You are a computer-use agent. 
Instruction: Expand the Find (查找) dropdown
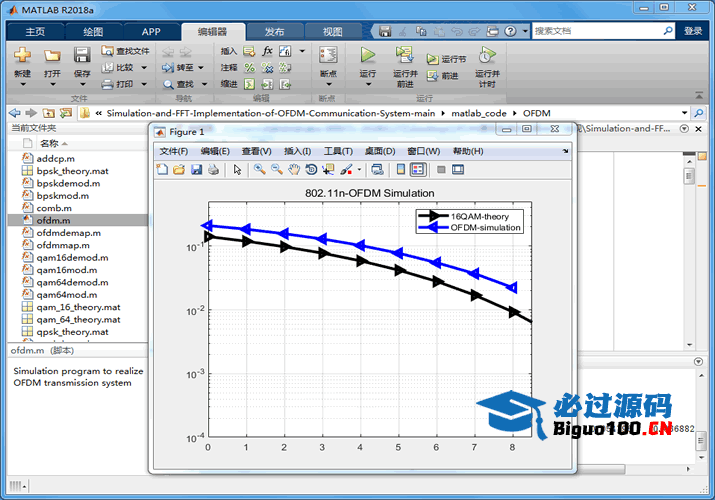[x=204, y=84]
